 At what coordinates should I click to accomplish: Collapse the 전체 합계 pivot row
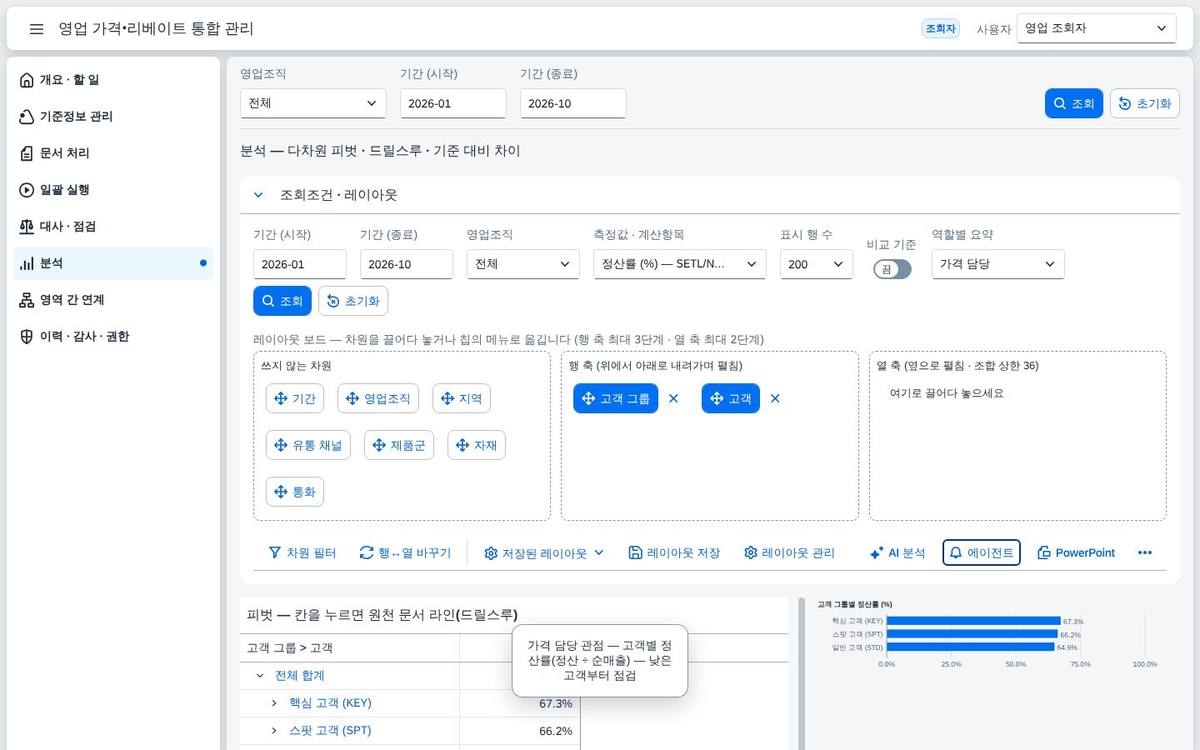260,676
